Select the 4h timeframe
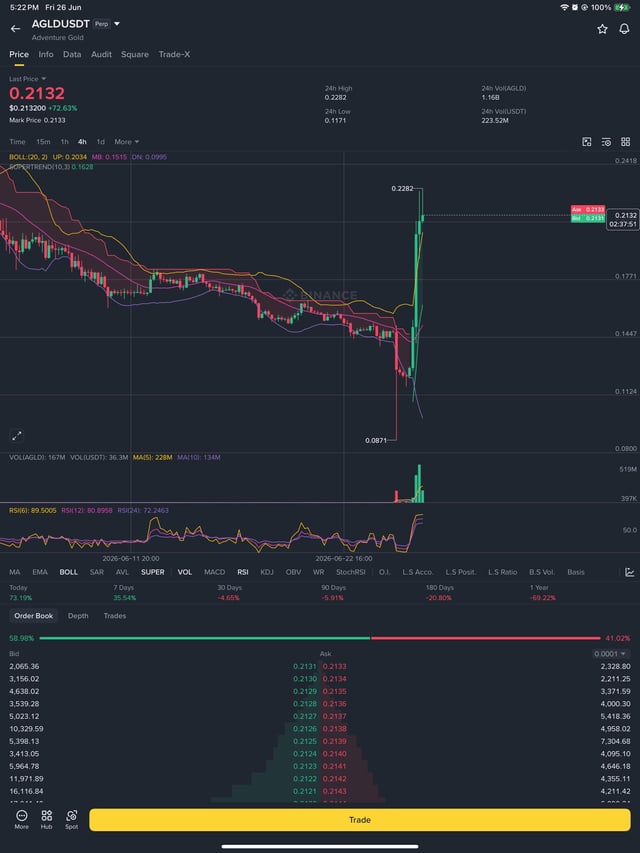This screenshot has height=853, width=640. point(82,142)
